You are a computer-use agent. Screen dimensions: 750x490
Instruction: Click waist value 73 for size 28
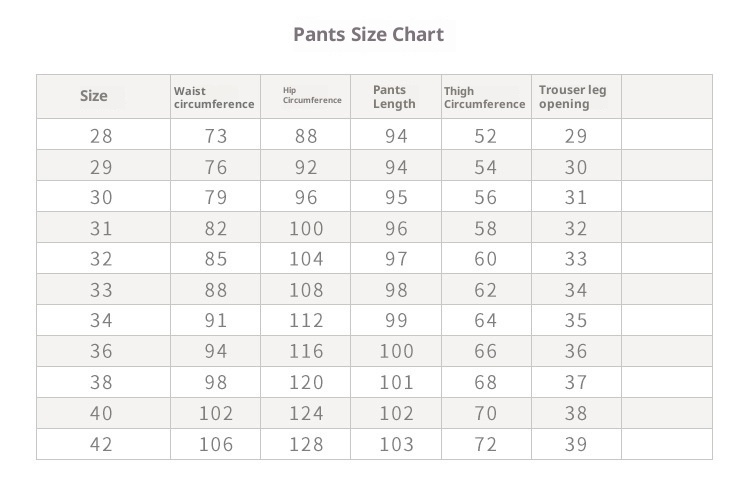click(x=216, y=136)
